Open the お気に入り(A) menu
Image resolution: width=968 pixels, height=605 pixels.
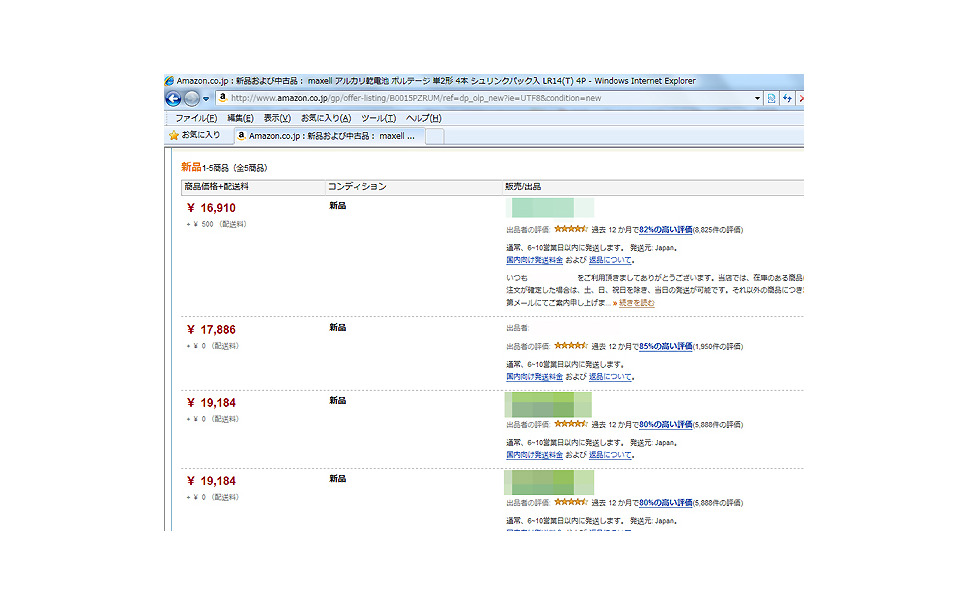pyautogui.click(x=326, y=118)
